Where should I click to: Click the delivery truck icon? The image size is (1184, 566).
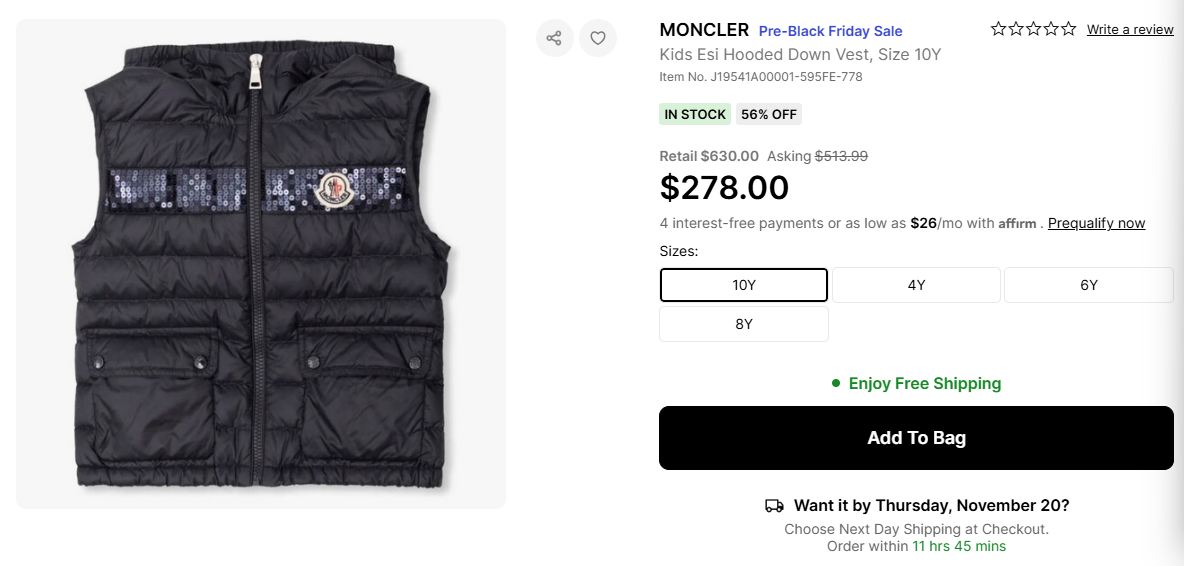[774, 506]
